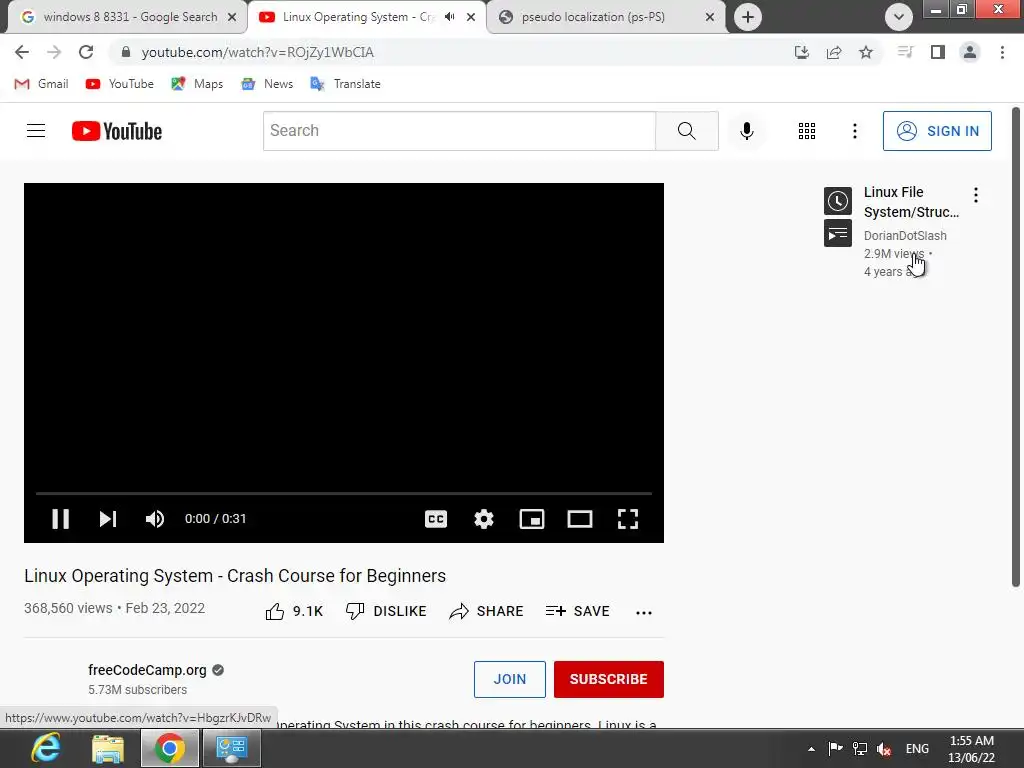Image resolution: width=1024 pixels, height=768 pixels.
Task: Switch to windows 8 8331 Google Search tab
Action: pyautogui.click(x=129, y=17)
